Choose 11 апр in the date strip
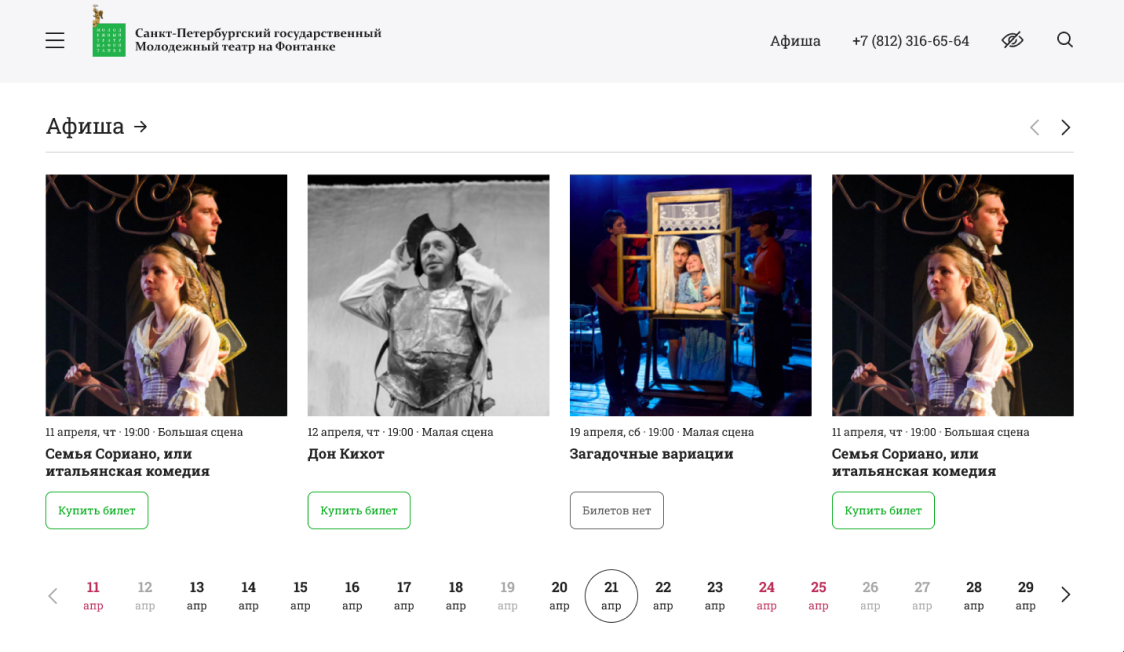This screenshot has width=1124, height=652. [93, 595]
